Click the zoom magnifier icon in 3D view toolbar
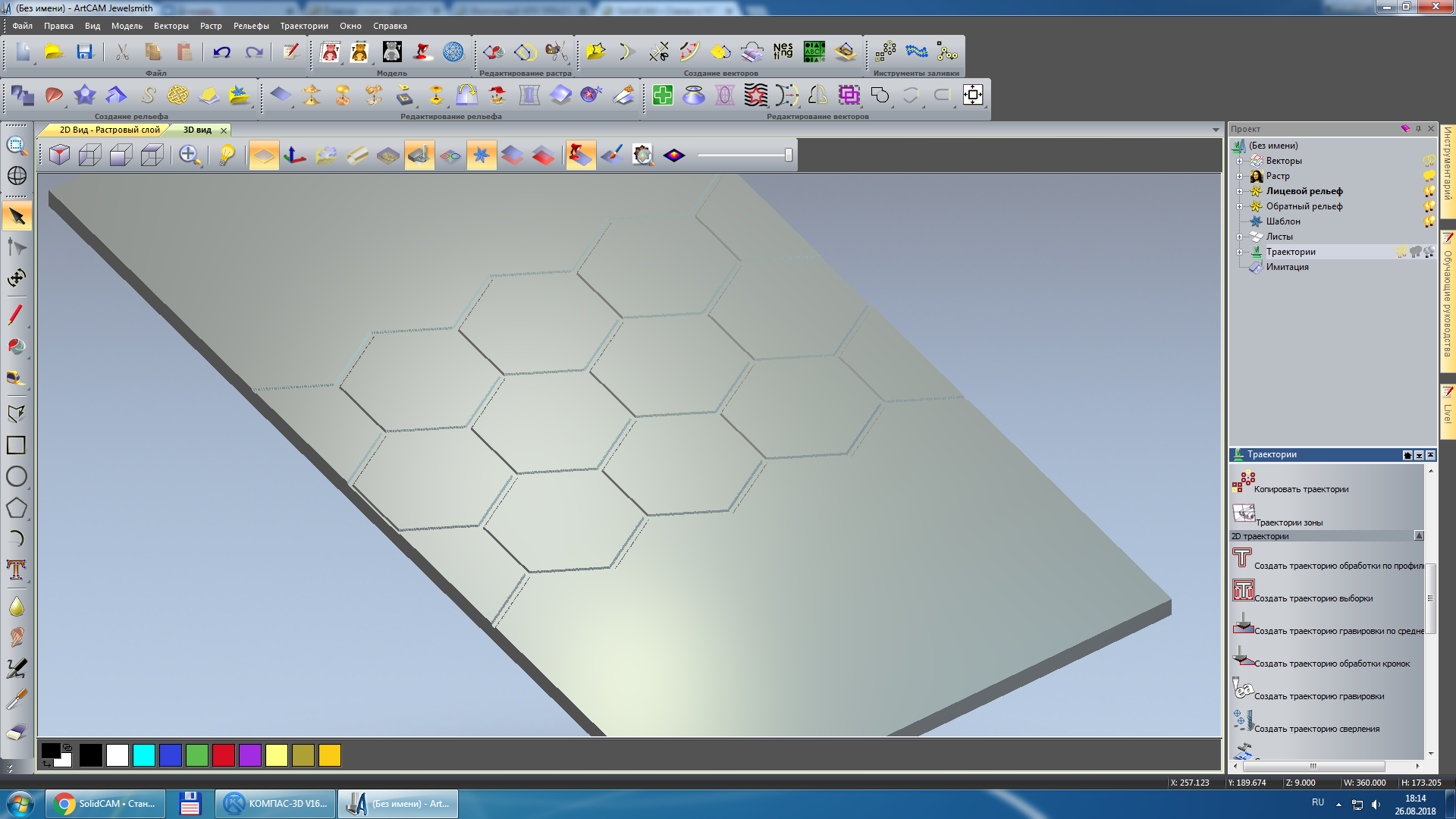The height and width of the screenshot is (819, 1456). 189,155
